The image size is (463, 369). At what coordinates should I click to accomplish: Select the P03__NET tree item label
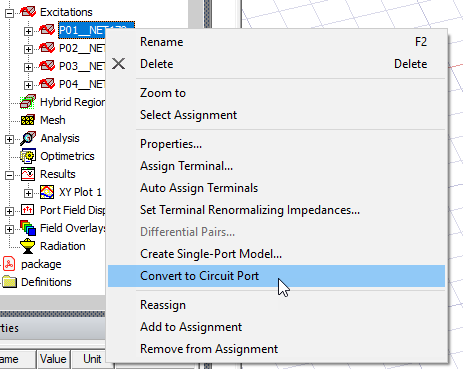[x=82, y=66]
